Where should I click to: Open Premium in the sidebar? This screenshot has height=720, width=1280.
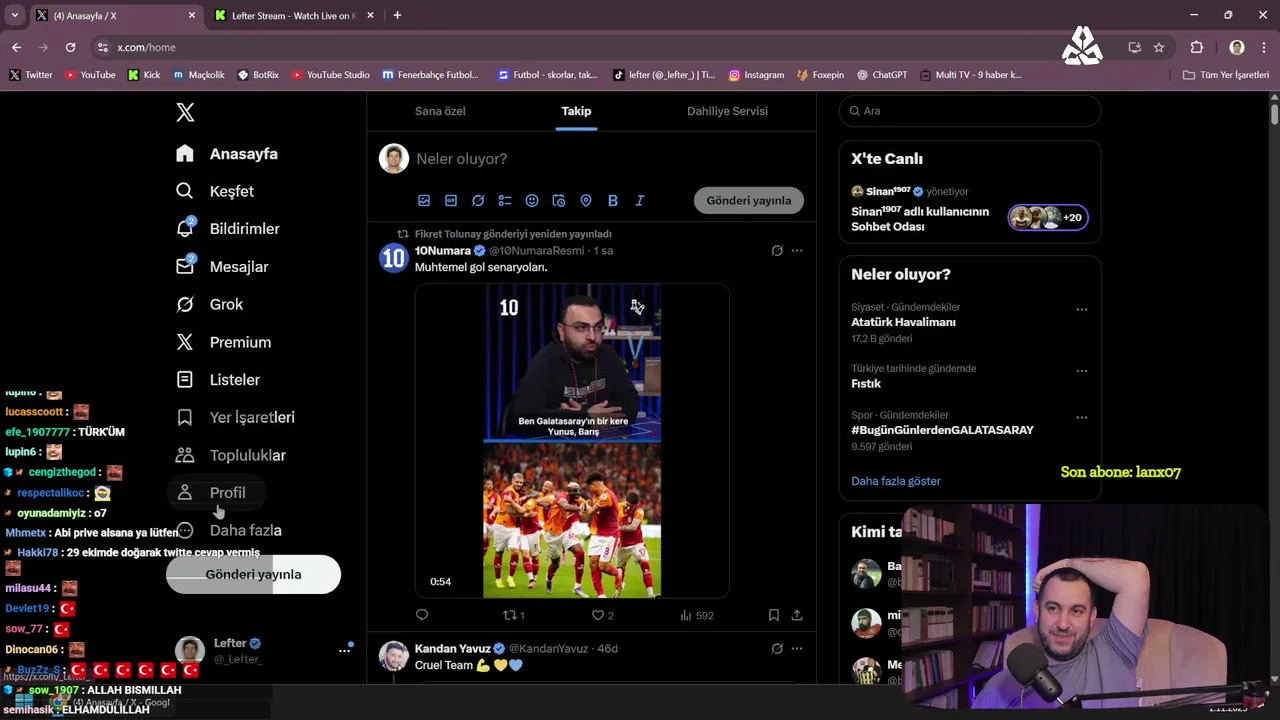pos(223,342)
